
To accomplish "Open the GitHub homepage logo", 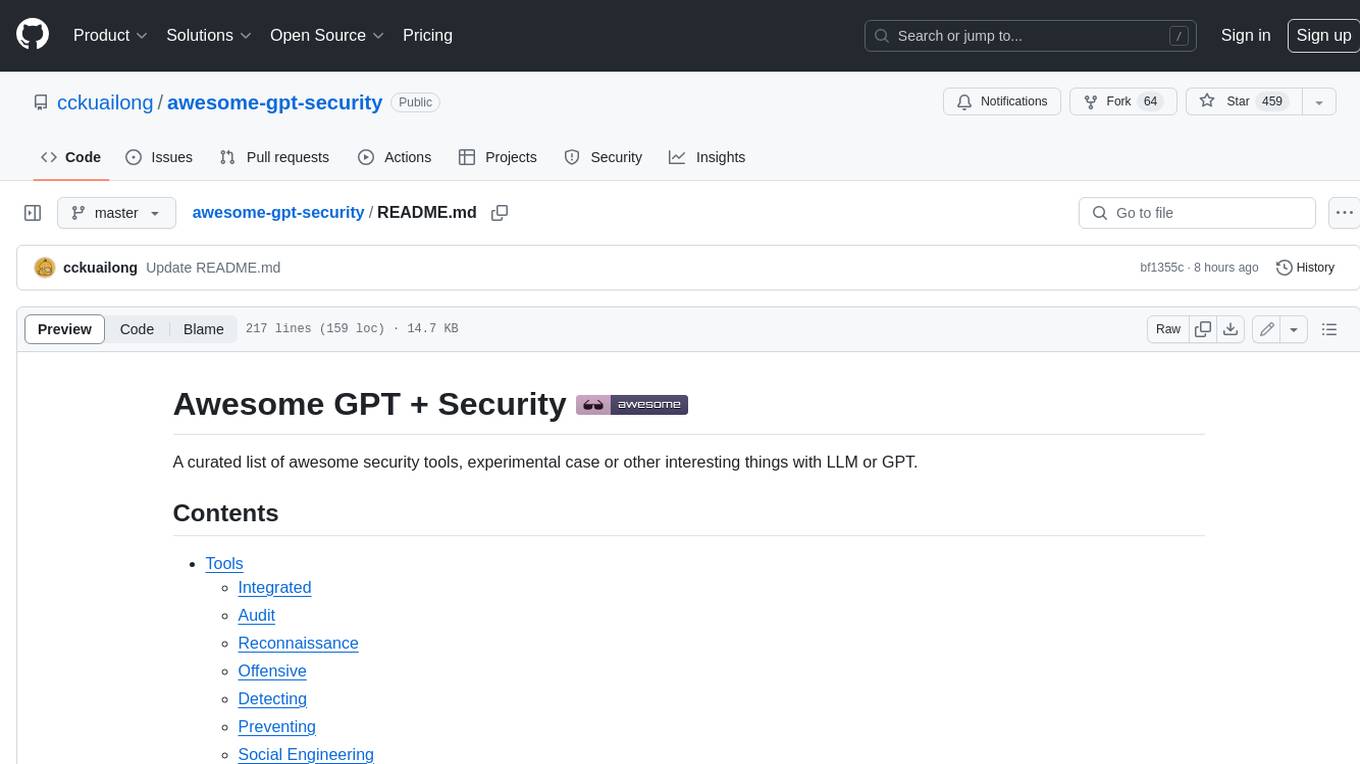I will pos(32,35).
